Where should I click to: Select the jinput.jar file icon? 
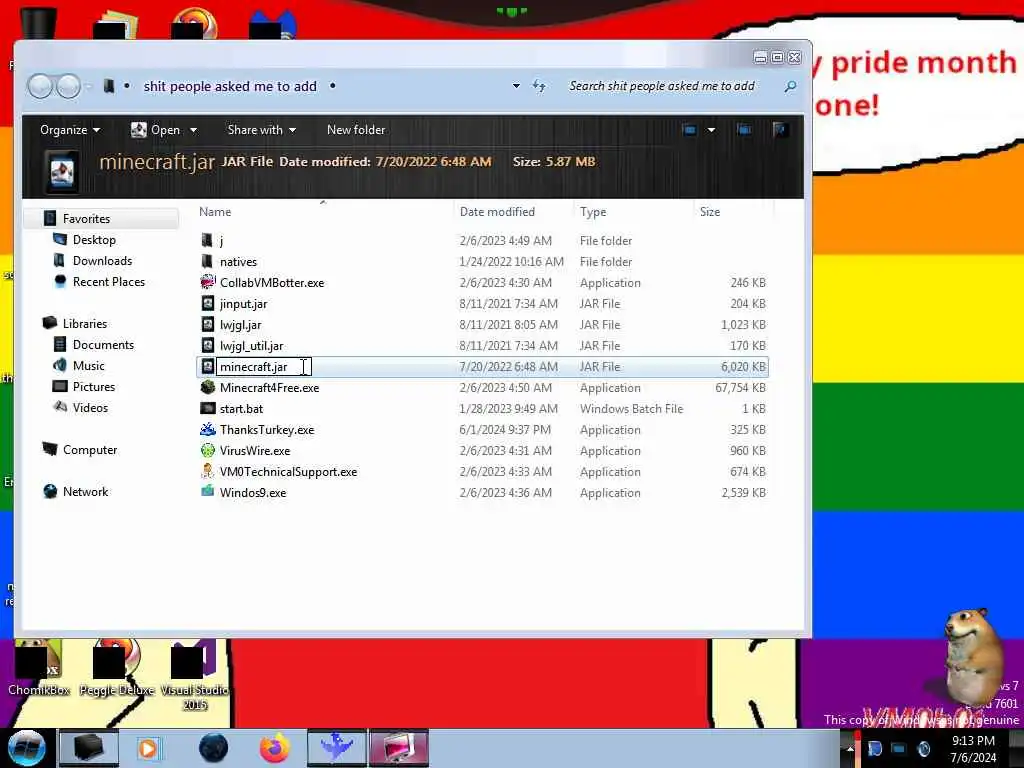208,303
